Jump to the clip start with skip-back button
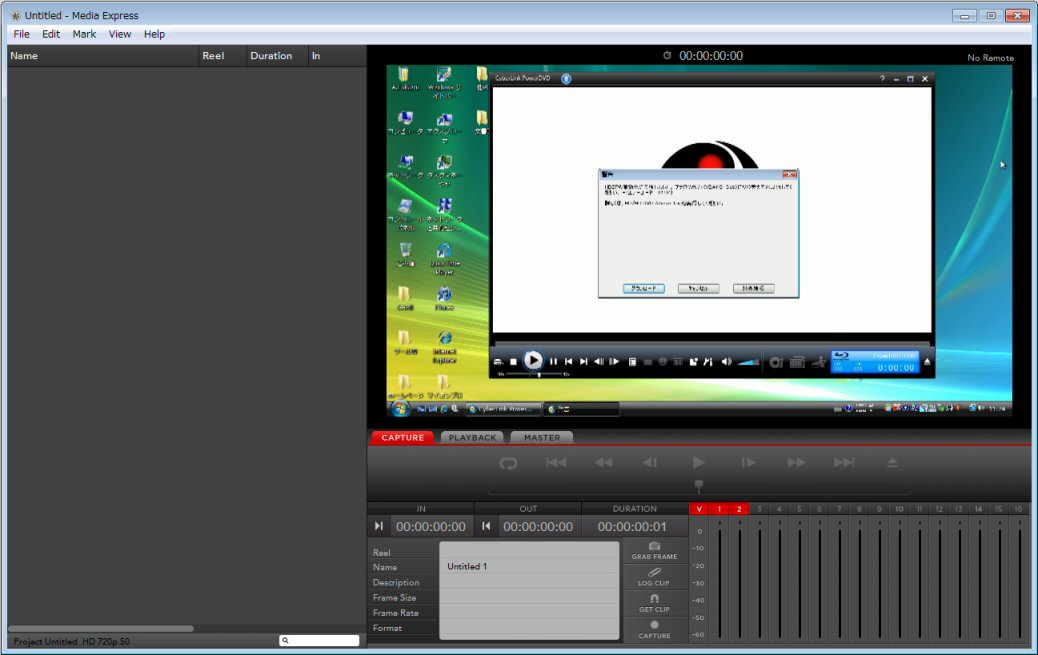This screenshot has width=1038, height=655. click(556, 462)
